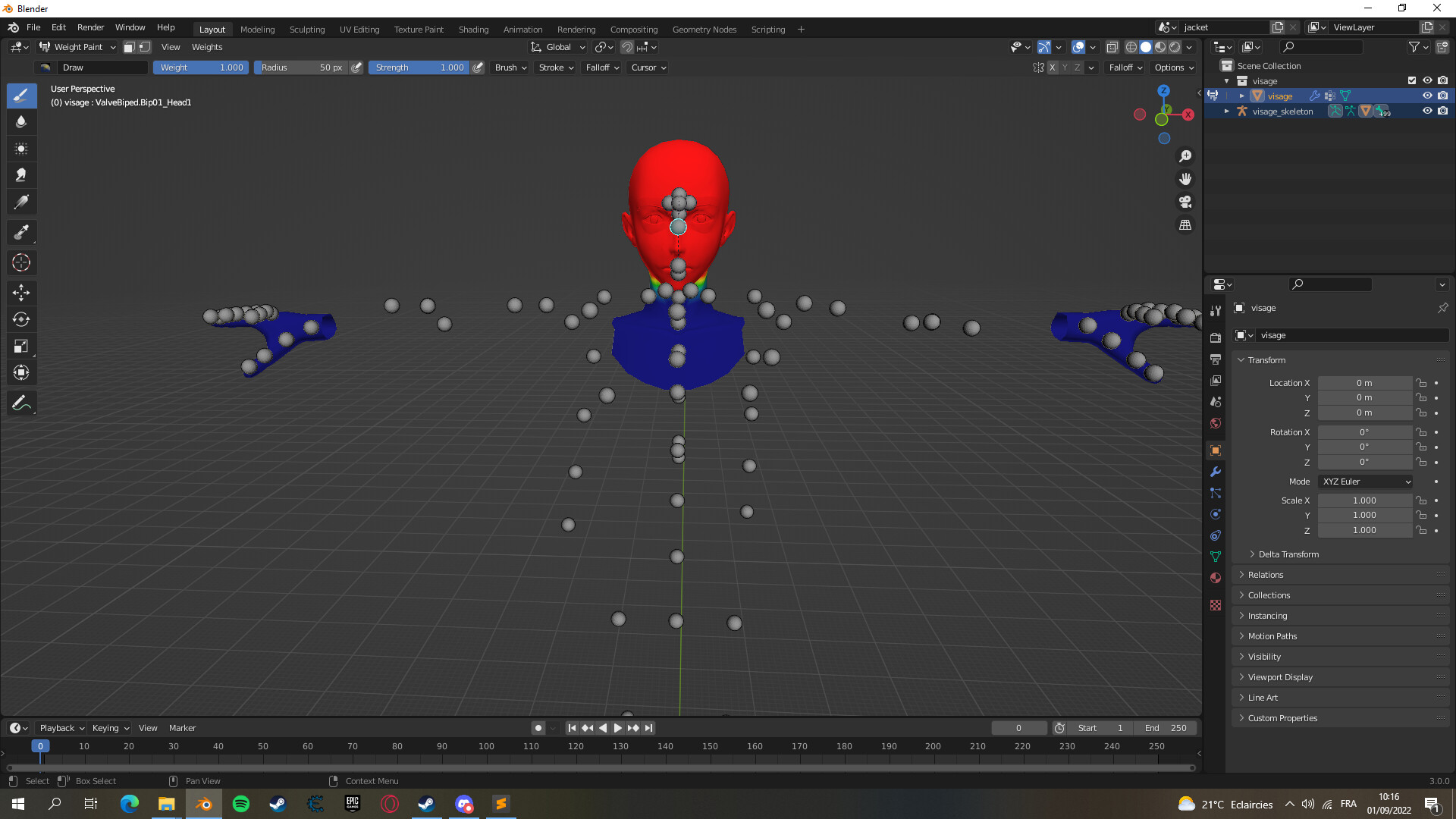The image size is (1456, 819).
Task: Select the Draw brush tool
Action: 21,96
